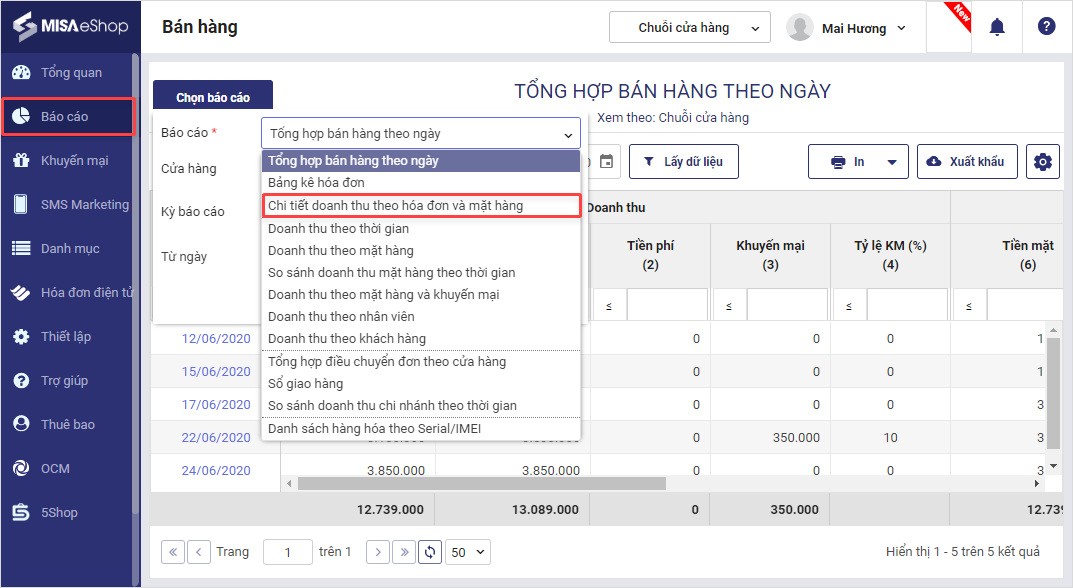Select So sánh doanh thu chi nhánh option
The image size is (1073, 588).
click(x=421, y=405)
